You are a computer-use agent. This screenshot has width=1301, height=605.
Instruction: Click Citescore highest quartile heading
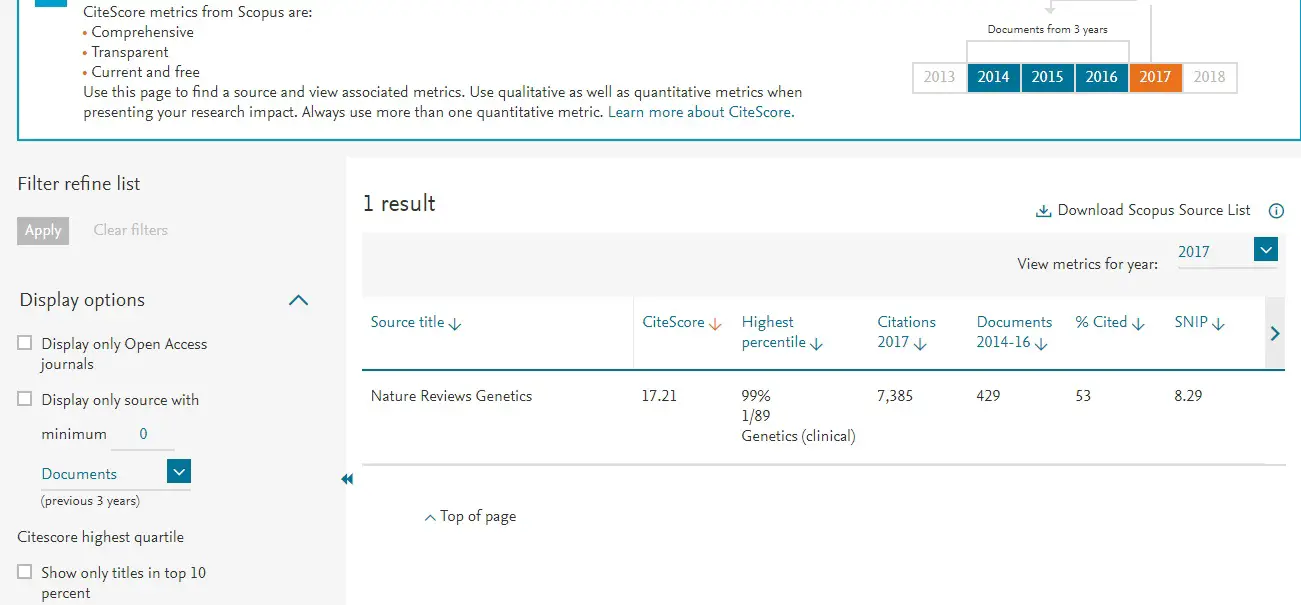(101, 537)
